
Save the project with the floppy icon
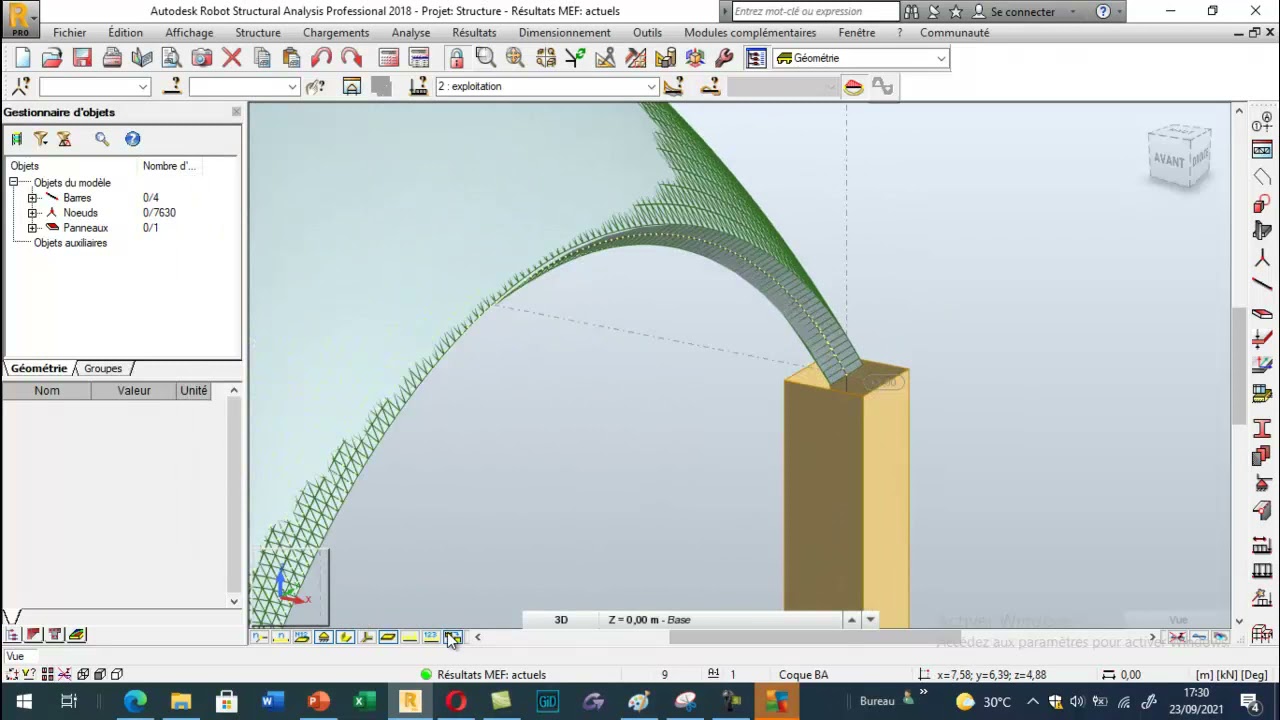[82, 58]
